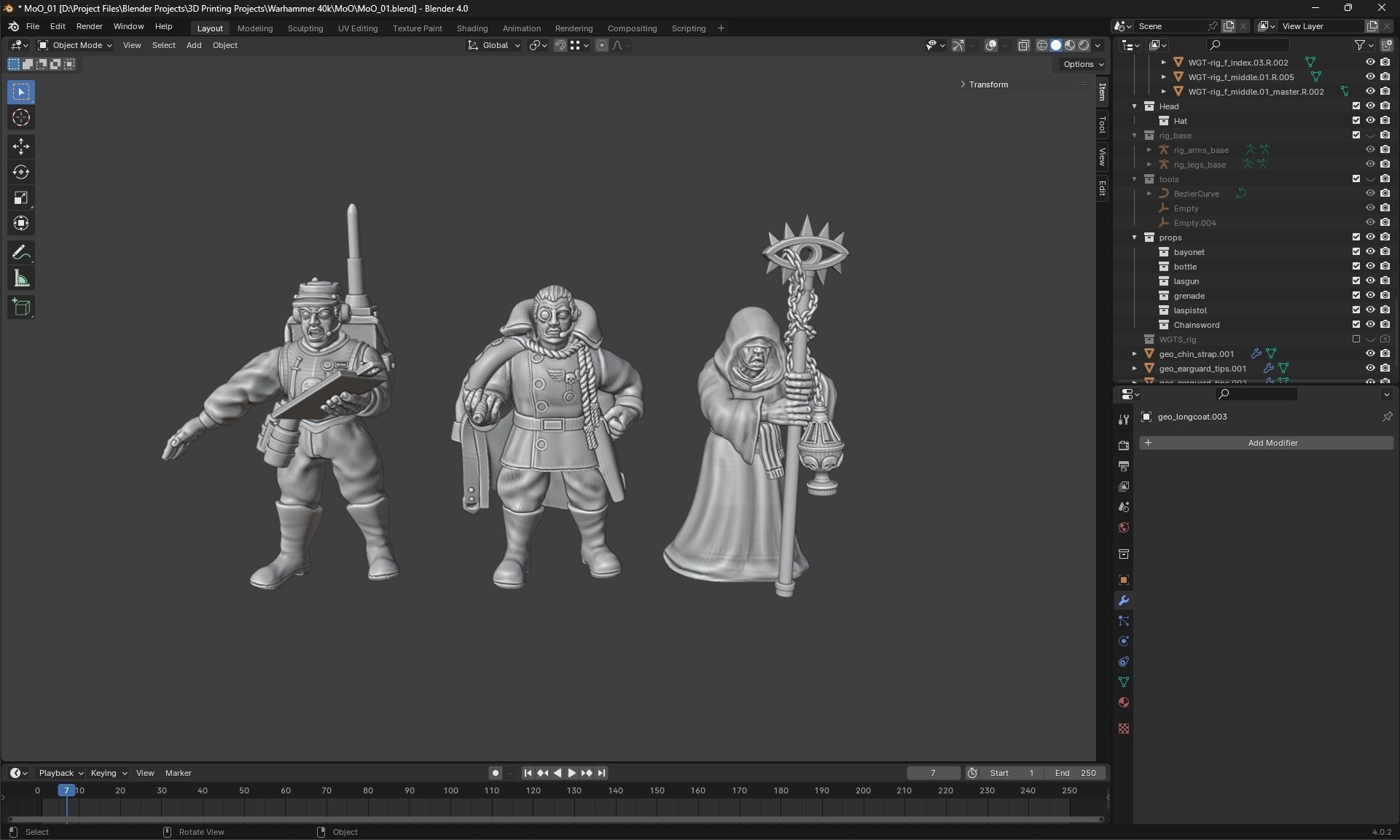Open the Global orientation dropdown

(494, 45)
